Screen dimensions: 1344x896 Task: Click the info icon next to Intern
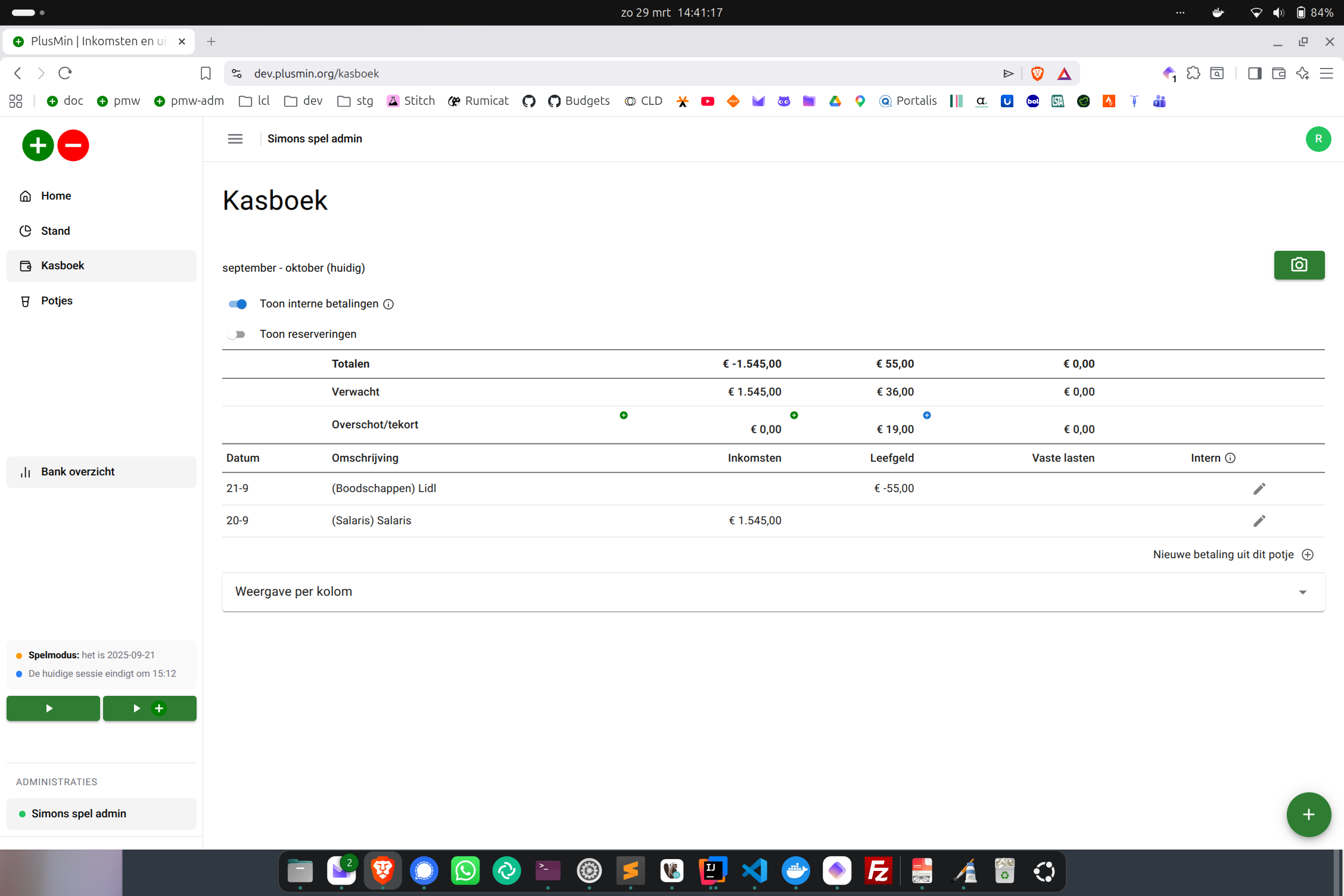click(1230, 458)
